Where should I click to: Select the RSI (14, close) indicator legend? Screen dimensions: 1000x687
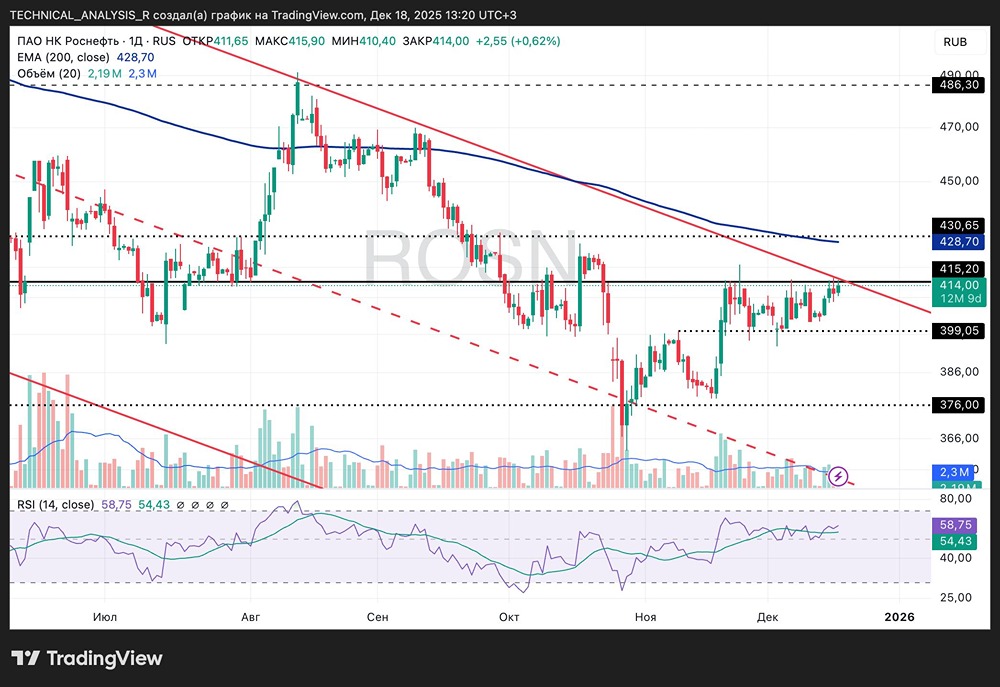pos(55,505)
